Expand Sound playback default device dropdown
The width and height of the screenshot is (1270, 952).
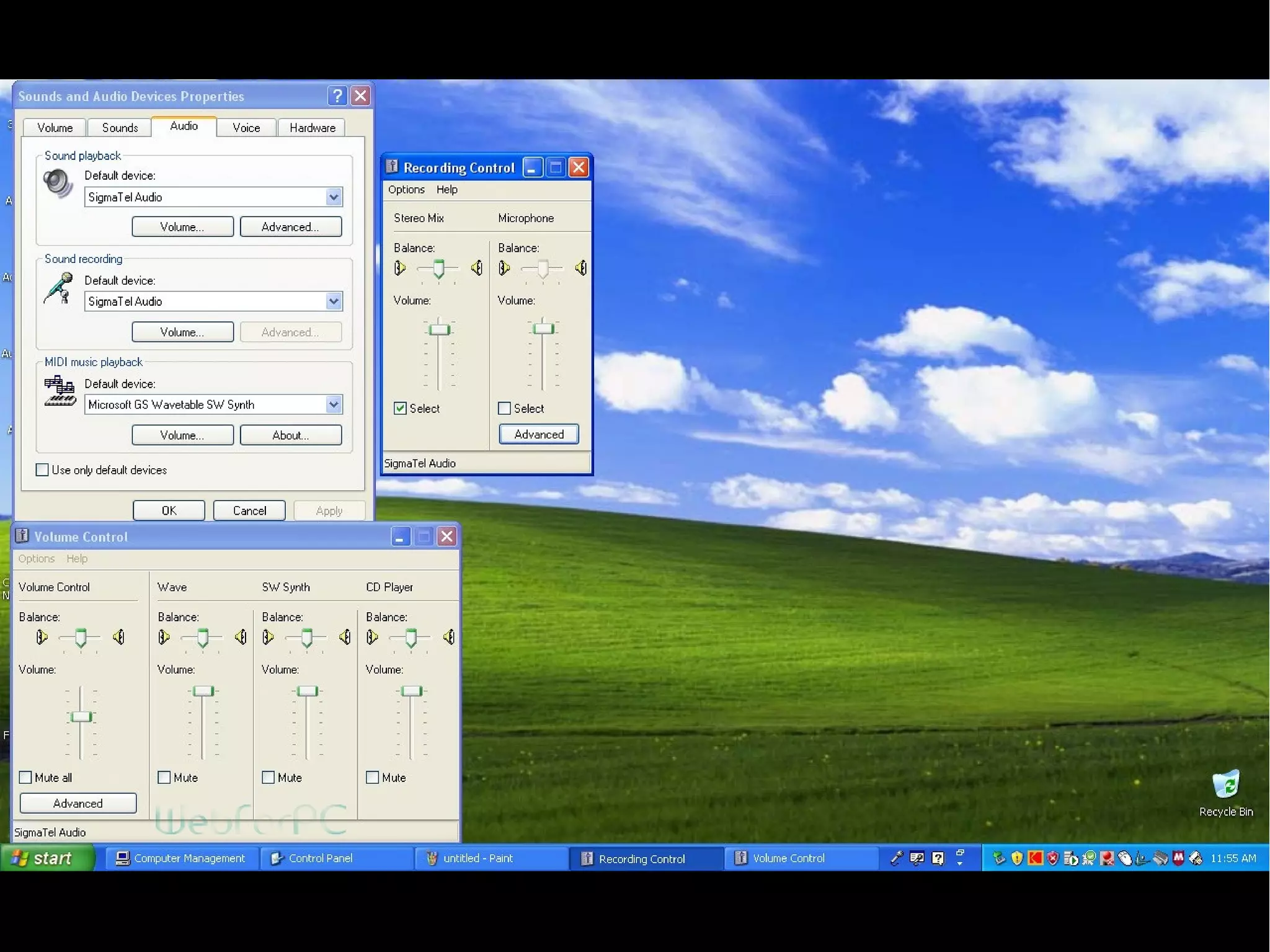334,197
